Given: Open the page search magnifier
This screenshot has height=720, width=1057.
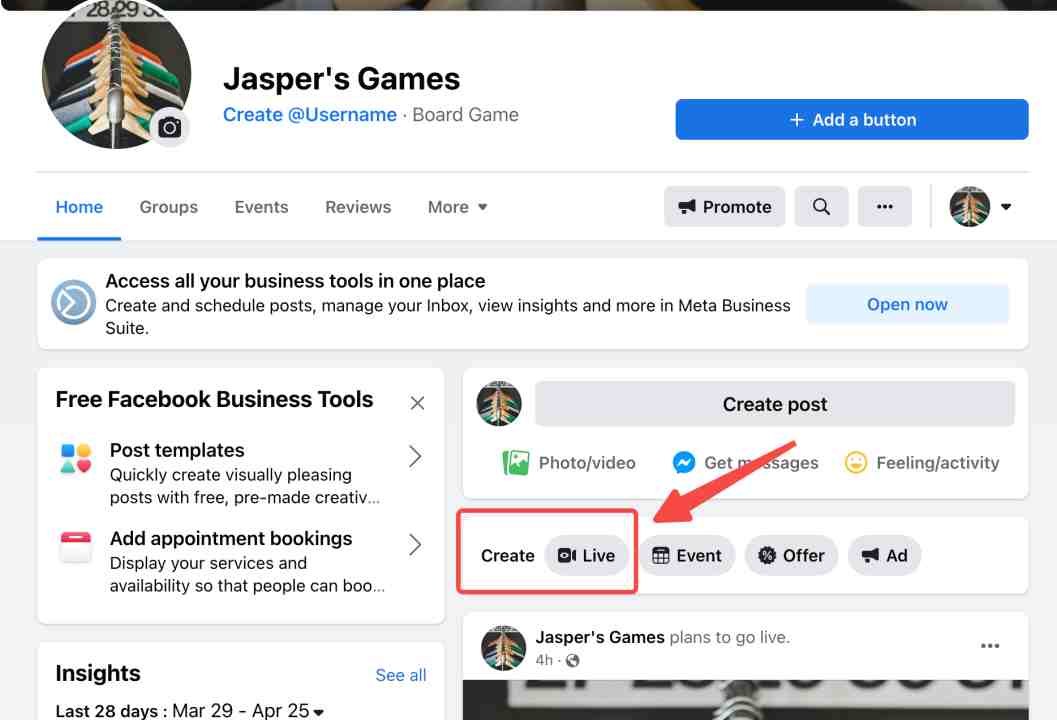Looking at the screenshot, I should [821, 206].
